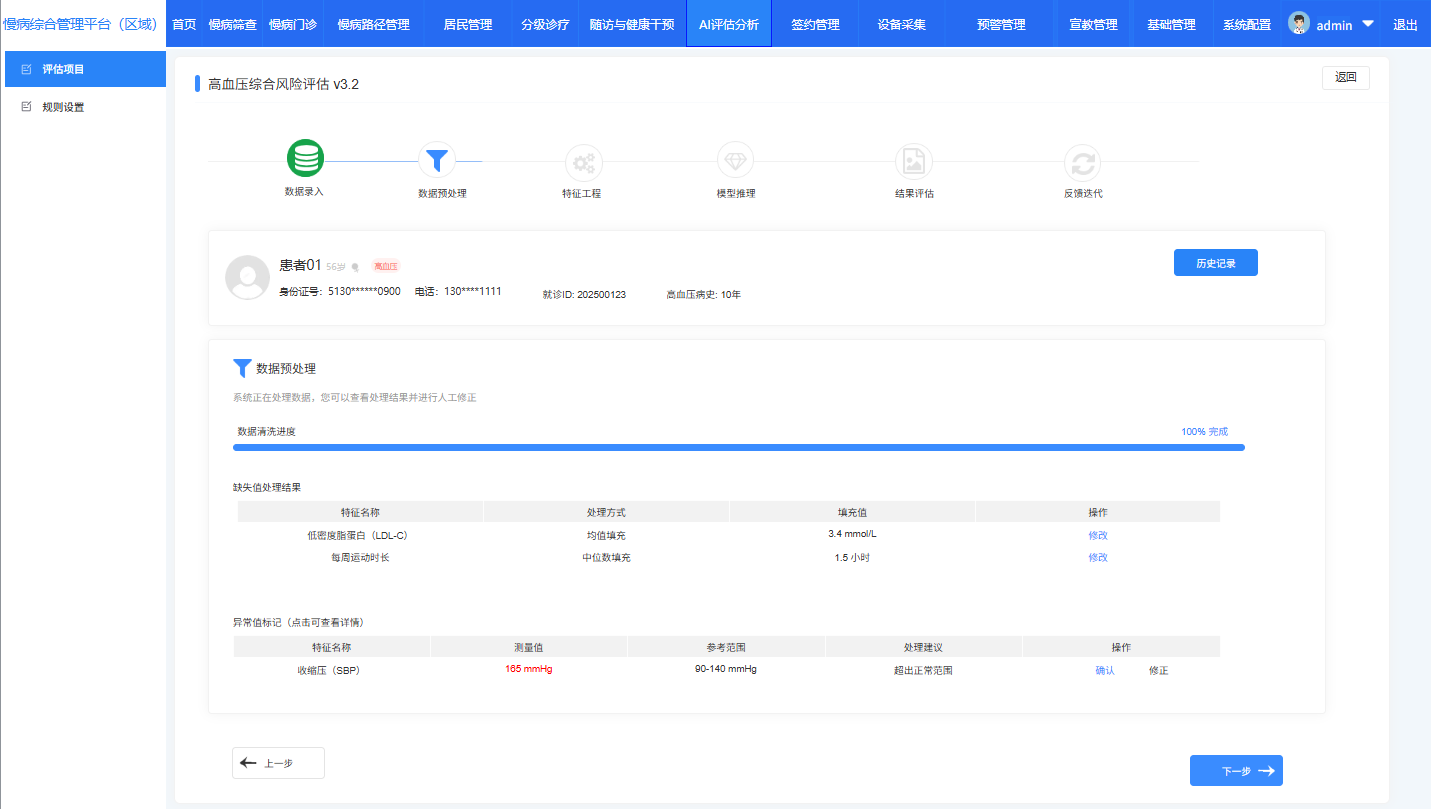Expand the admin account dropdown arrow

point(1367,24)
